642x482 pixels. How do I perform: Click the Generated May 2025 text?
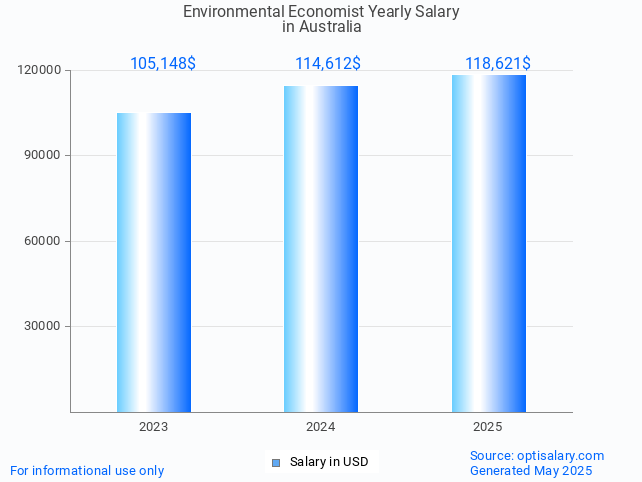pos(531,471)
